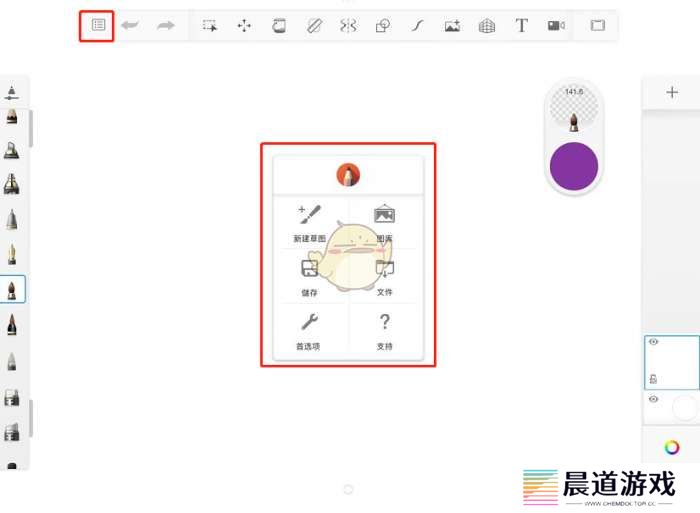Open the main menu list icon

coord(98,25)
